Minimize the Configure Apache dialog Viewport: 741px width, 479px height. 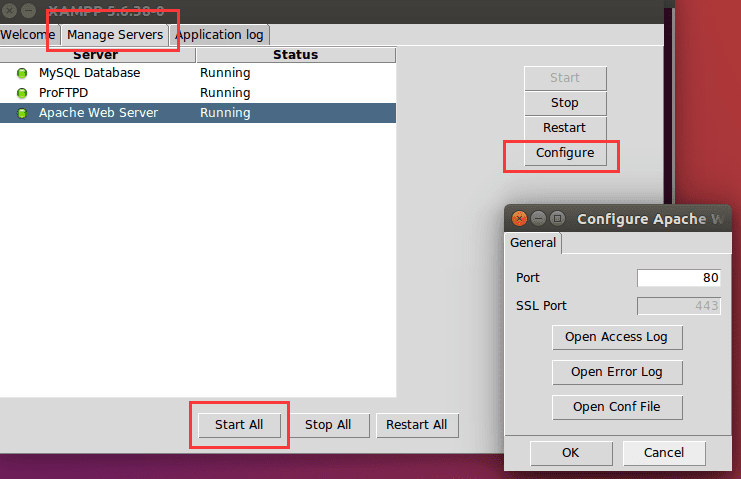point(538,218)
